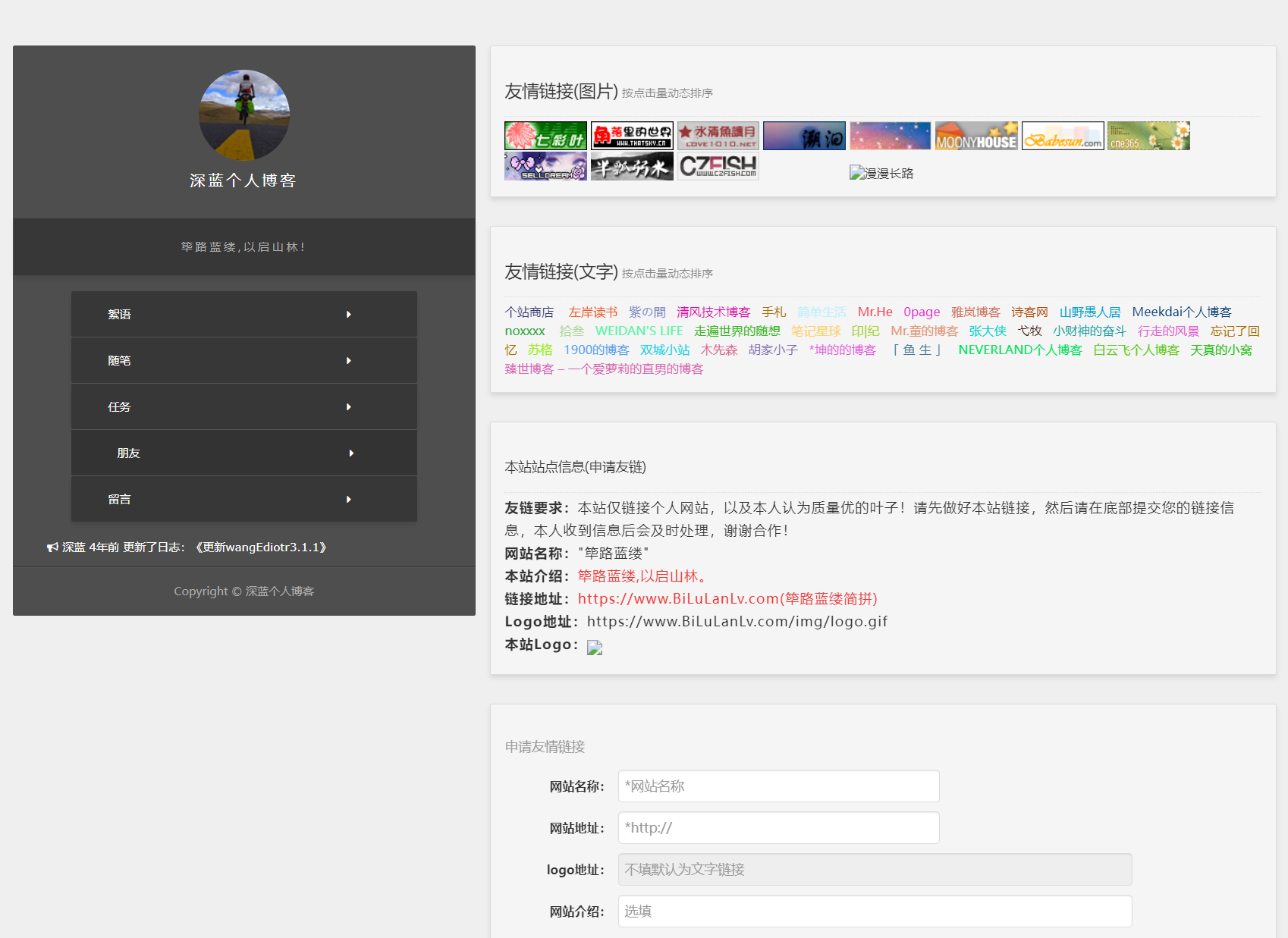Open the Meekdai个人博客 text link

[x=1182, y=312]
